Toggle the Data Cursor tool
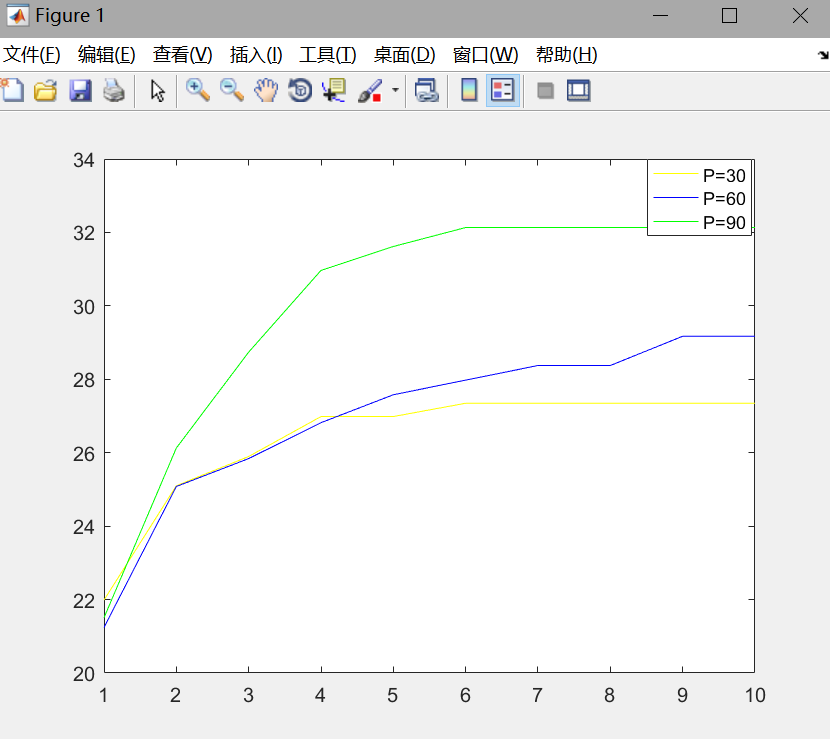830x739 pixels. coord(333,91)
